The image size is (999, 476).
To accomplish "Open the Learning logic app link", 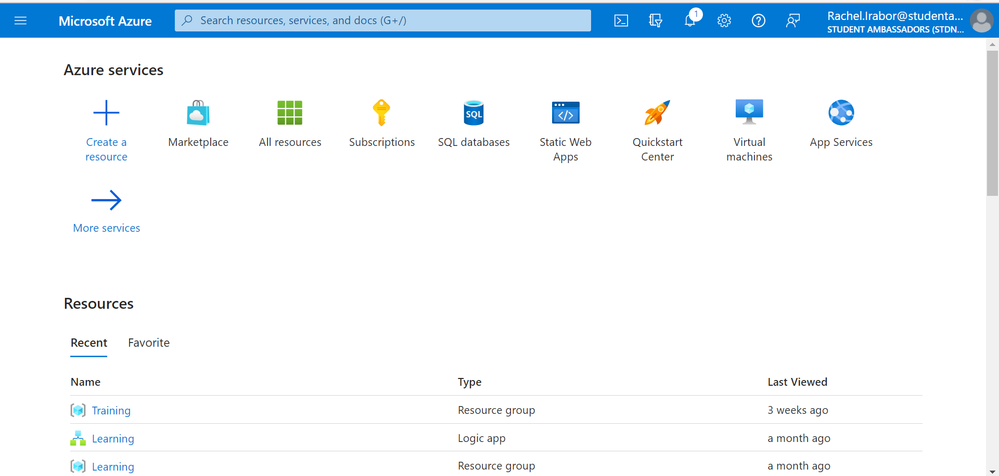I will point(113,438).
